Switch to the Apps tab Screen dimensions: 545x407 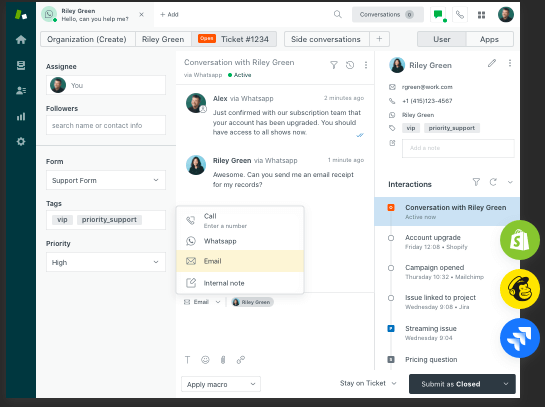point(489,39)
